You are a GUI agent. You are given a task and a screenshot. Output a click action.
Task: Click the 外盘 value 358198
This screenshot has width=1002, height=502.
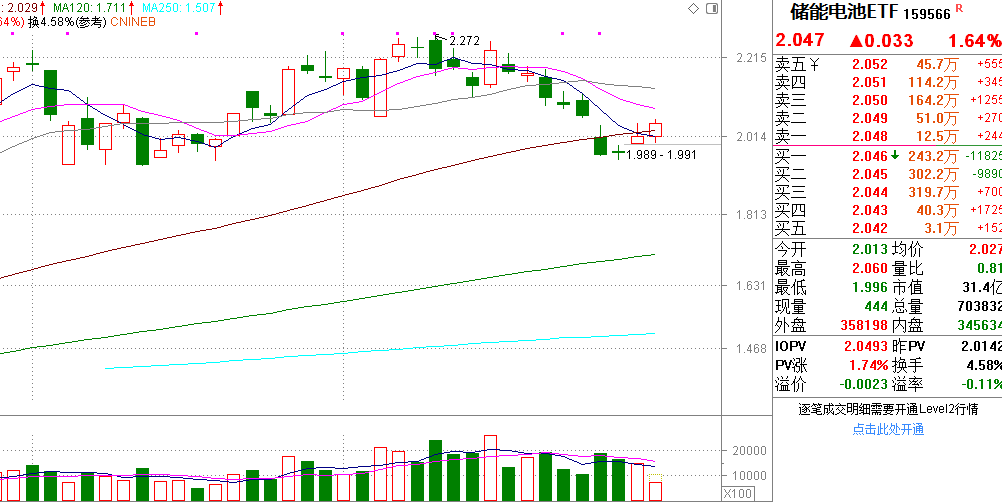click(x=863, y=326)
